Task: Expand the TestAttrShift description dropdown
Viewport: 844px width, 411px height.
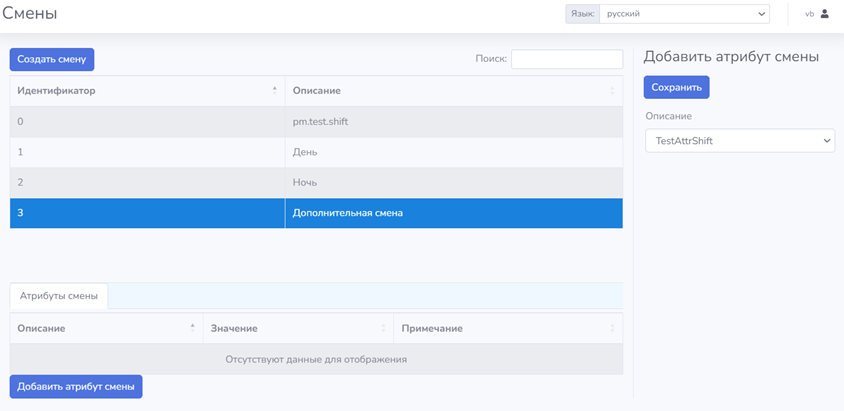Action: pyautogui.click(x=739, y=141)
